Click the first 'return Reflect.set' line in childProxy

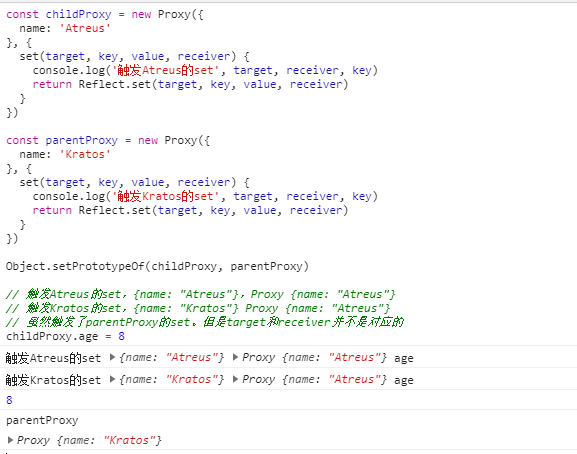(x=190, y=84)
